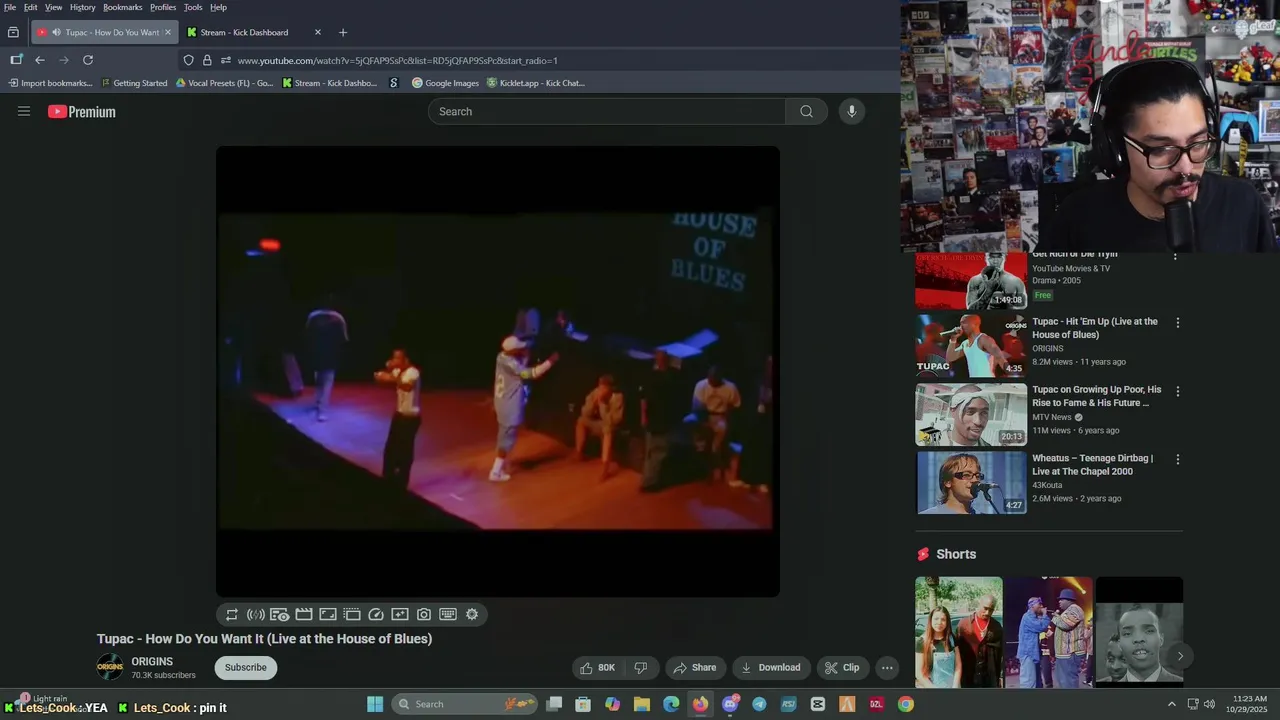This screenshot has height=720, width=1280.
Task: Open Tupac on Growing Up Poor video title
Action: click(x=1097, y=396)
